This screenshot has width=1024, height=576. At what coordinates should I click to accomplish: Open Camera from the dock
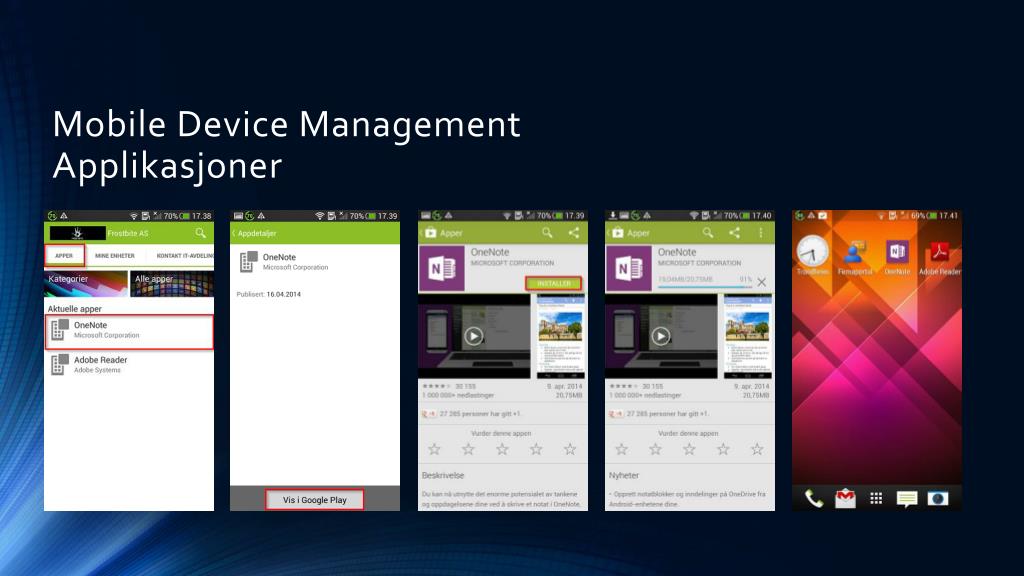coord(938,499)
